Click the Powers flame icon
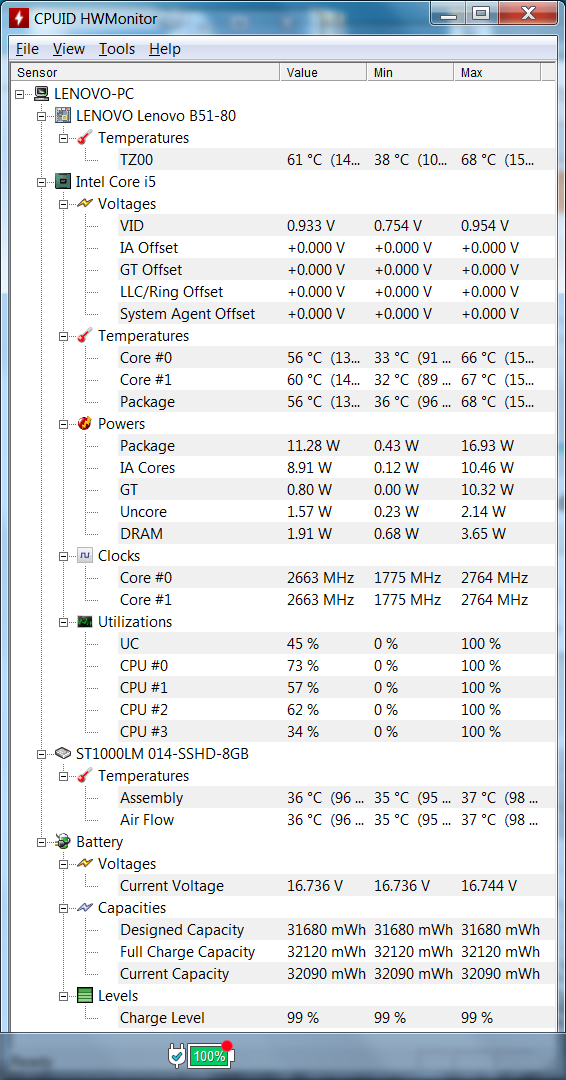This screenshot has height=1080, width=566. (x=85, y=424)
